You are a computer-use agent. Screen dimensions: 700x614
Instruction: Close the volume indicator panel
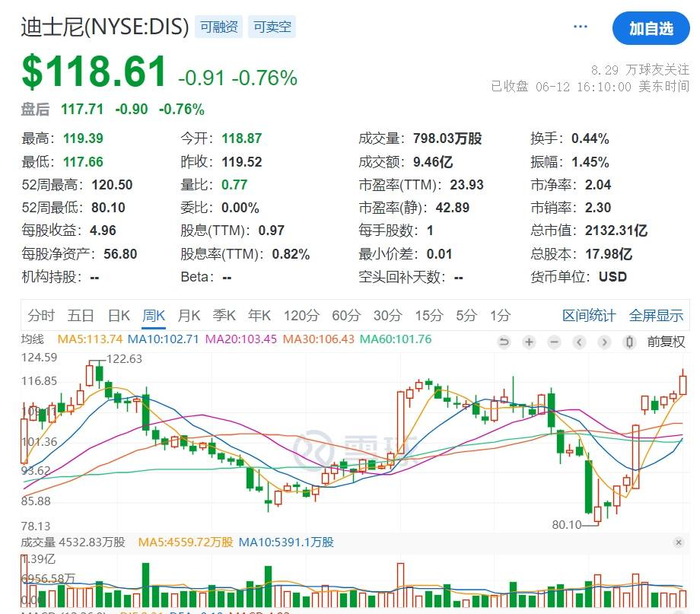point(679,542)
